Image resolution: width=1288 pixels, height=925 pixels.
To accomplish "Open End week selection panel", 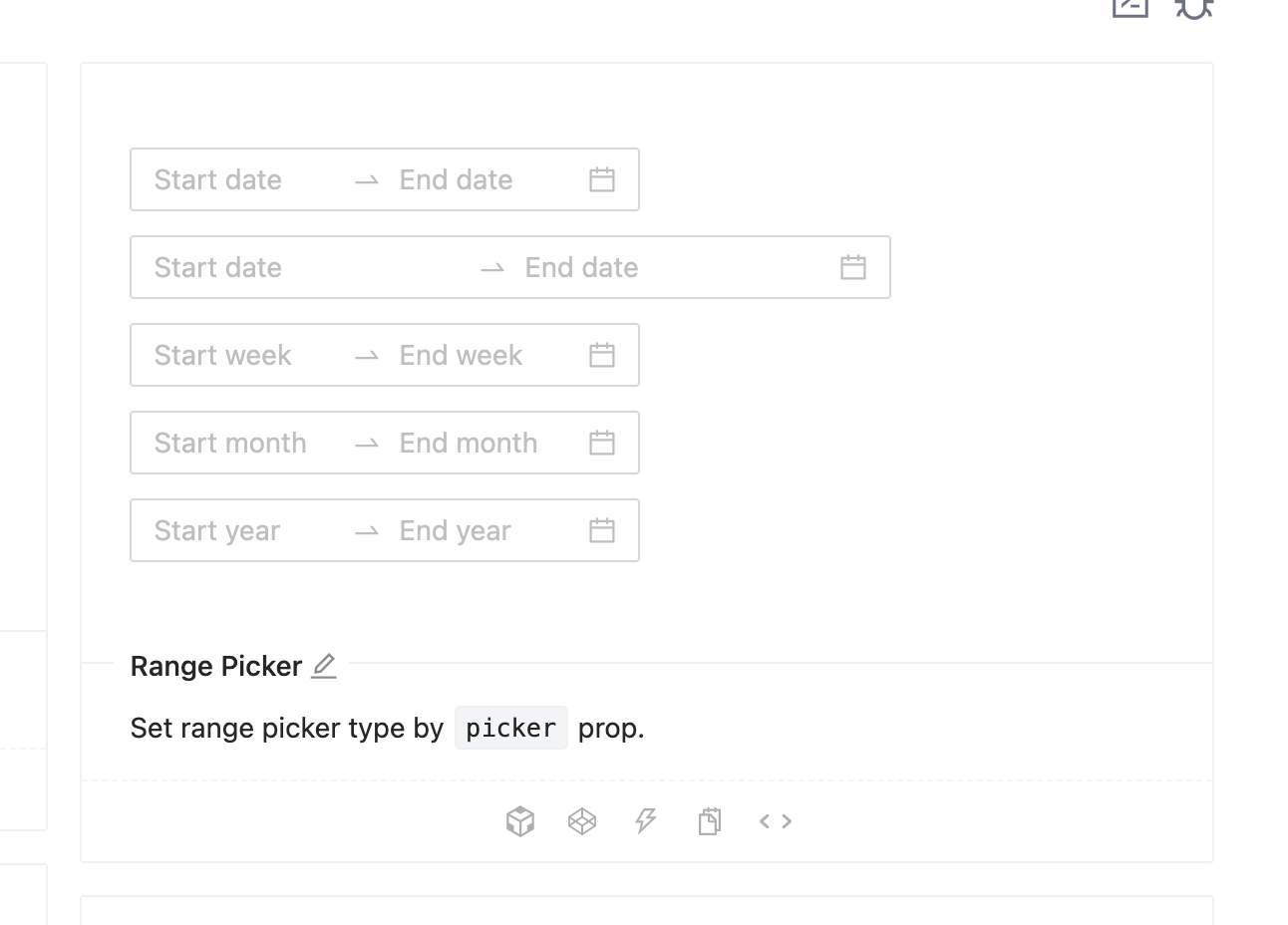I will point(460,355).
